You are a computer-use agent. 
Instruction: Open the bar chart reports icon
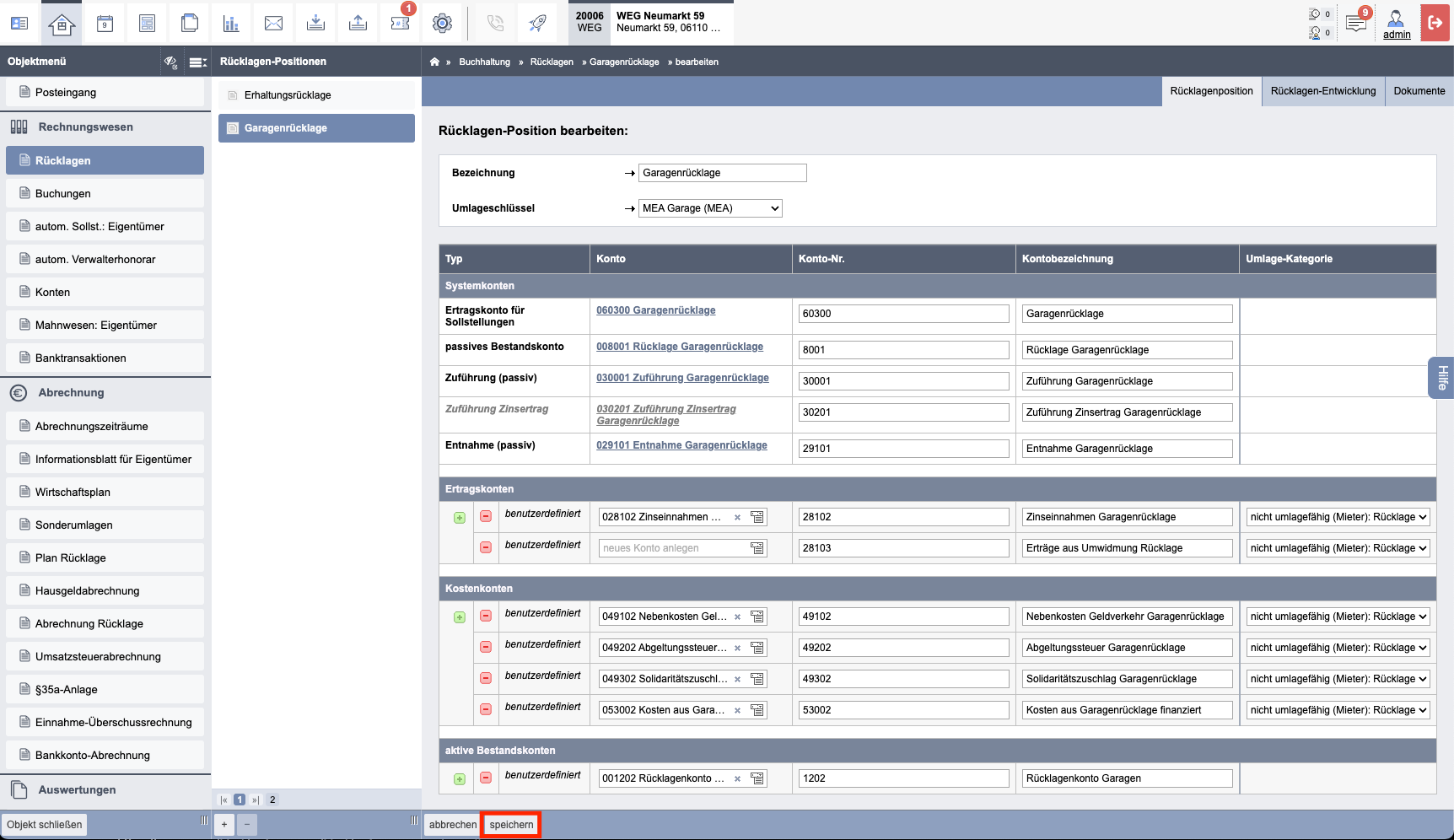pyautogui.click(x=231, y=23)
